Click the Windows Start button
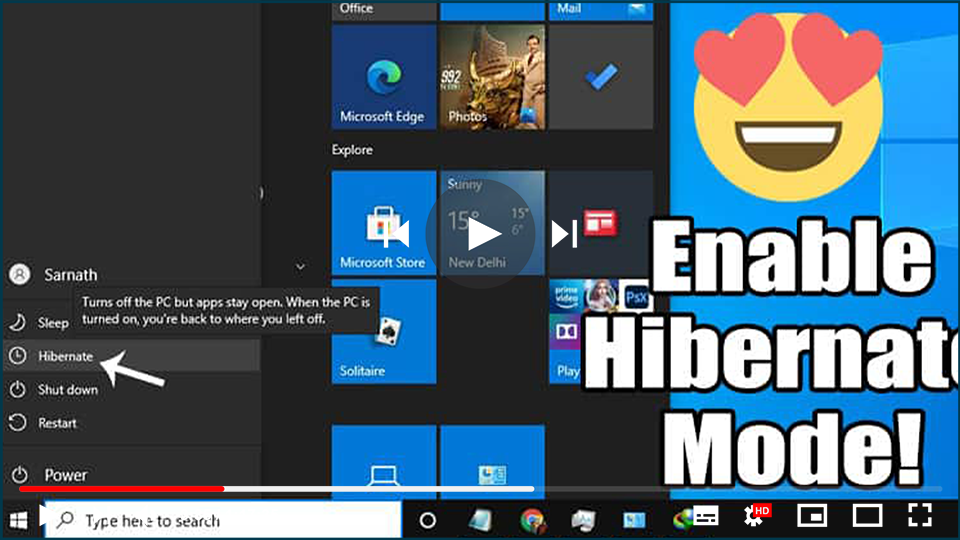960x540 pixels. tap(18, 520)
